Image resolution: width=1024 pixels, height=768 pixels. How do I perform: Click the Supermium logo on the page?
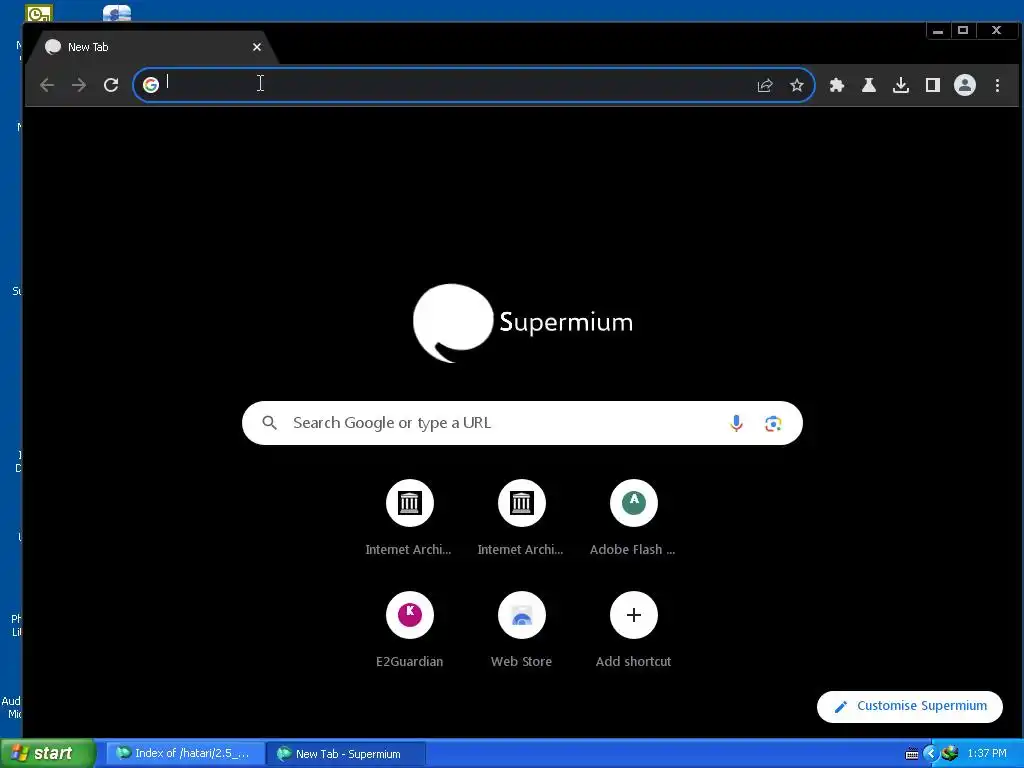tap(522, 323)
